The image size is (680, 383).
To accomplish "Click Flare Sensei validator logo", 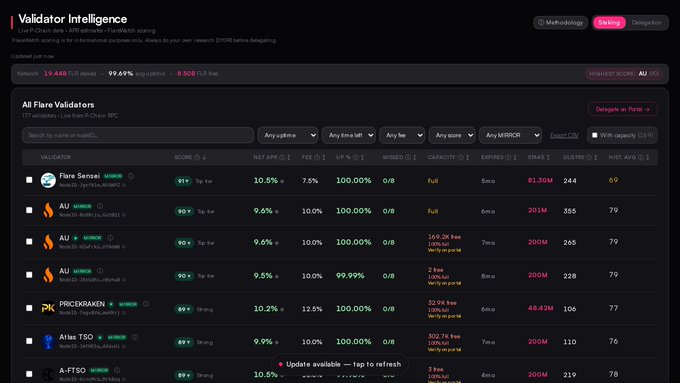I will (48, 180).
